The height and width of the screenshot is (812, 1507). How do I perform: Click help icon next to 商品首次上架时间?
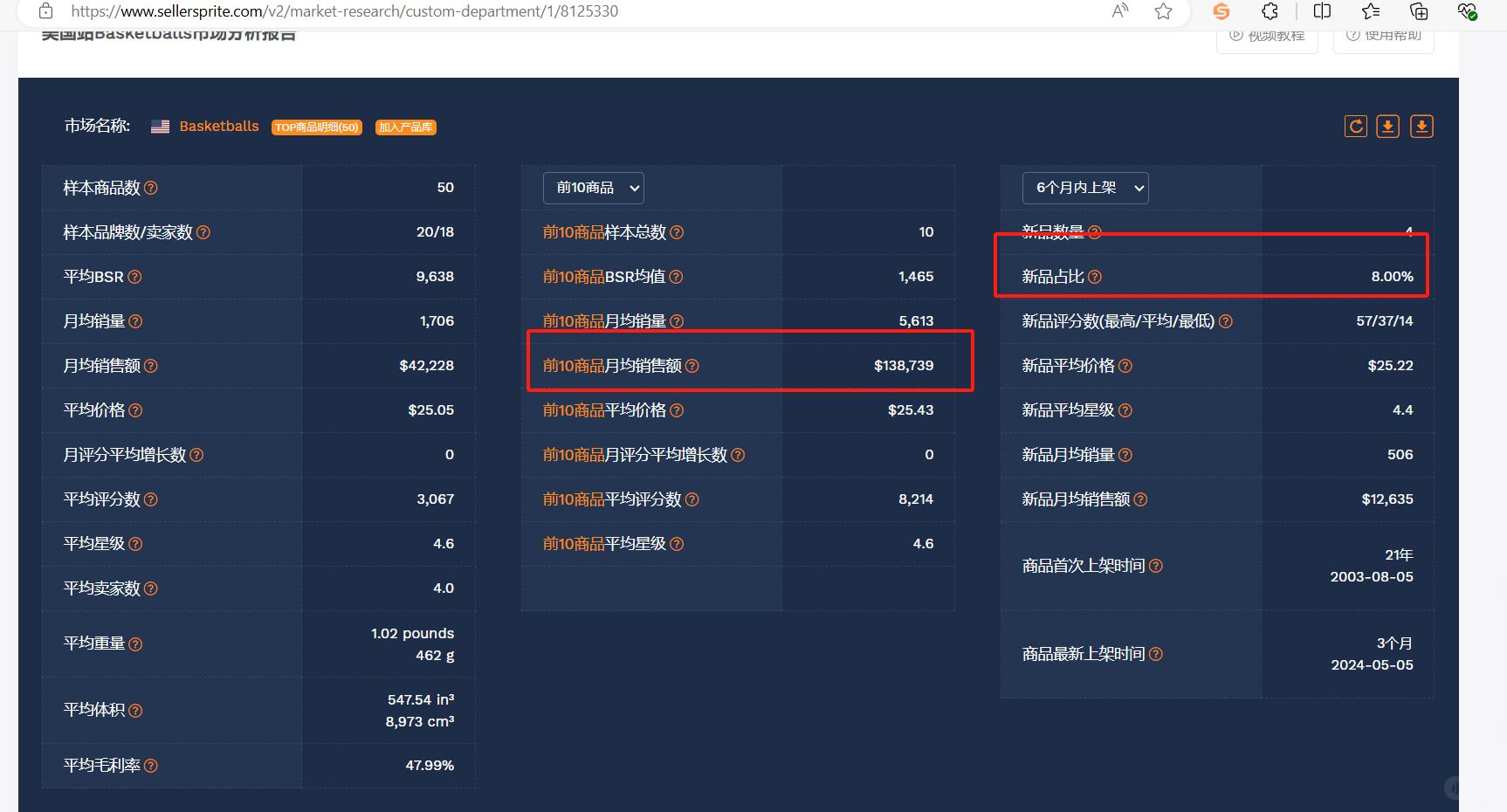[1155, 566]
